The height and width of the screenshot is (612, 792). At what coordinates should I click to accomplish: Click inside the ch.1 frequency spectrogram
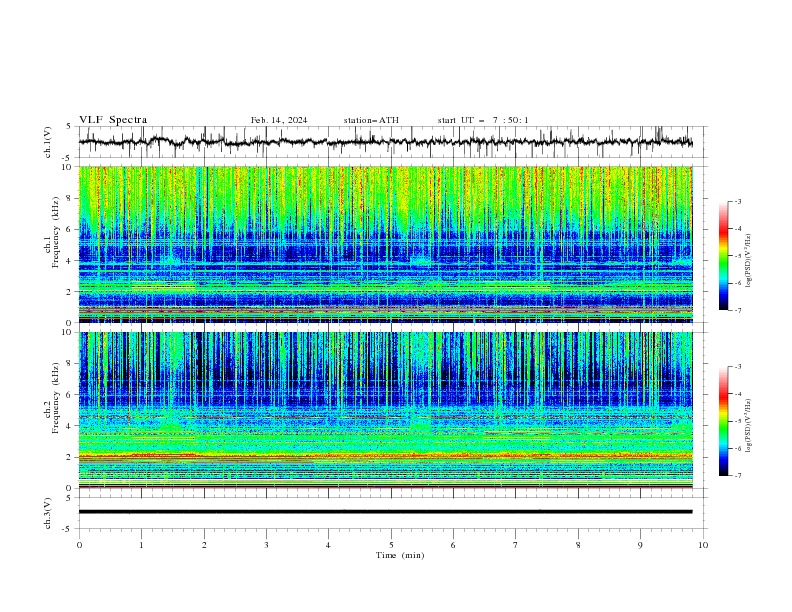[386, 244]
